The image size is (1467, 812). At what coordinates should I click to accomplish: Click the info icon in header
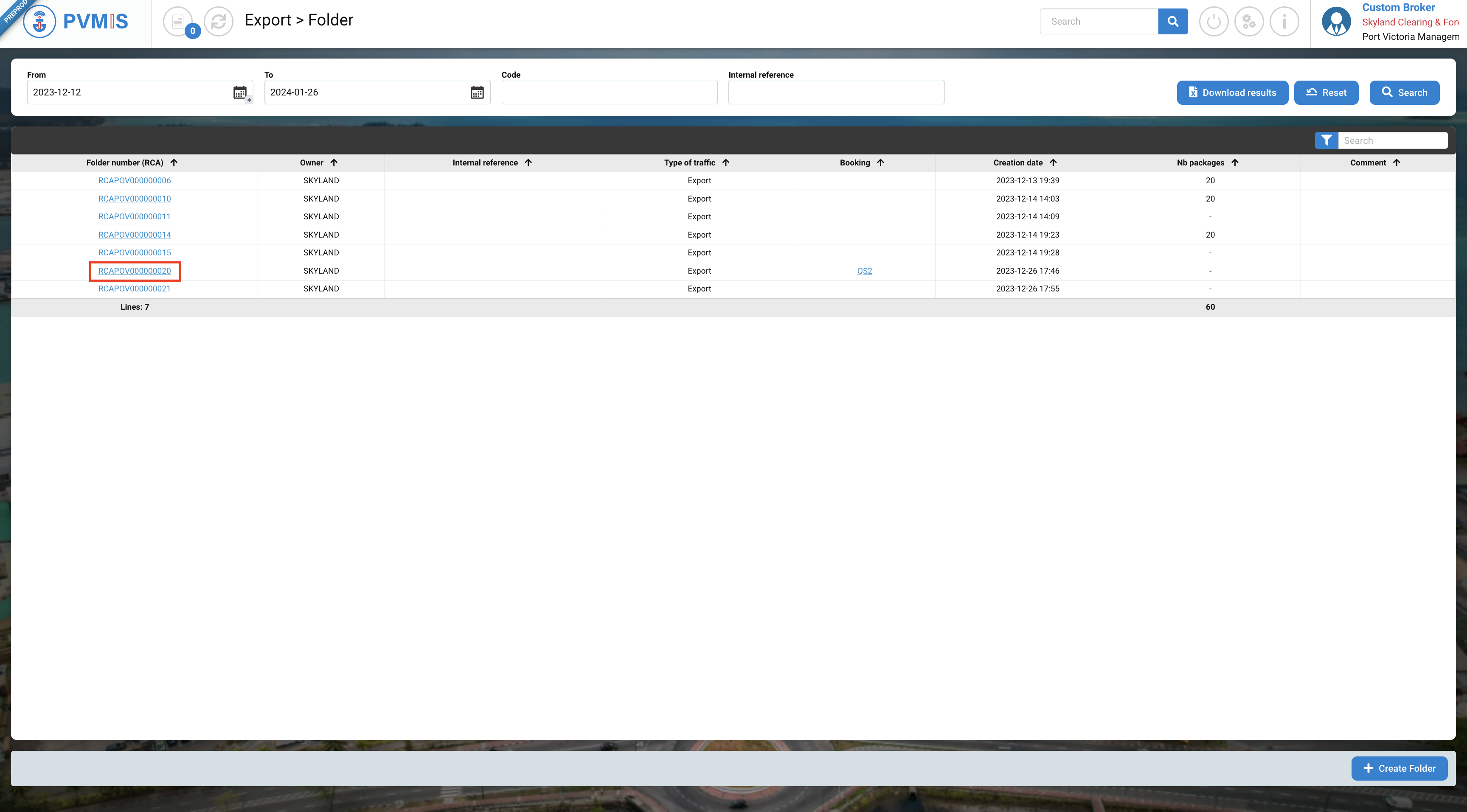click(x=1284, y=22)
